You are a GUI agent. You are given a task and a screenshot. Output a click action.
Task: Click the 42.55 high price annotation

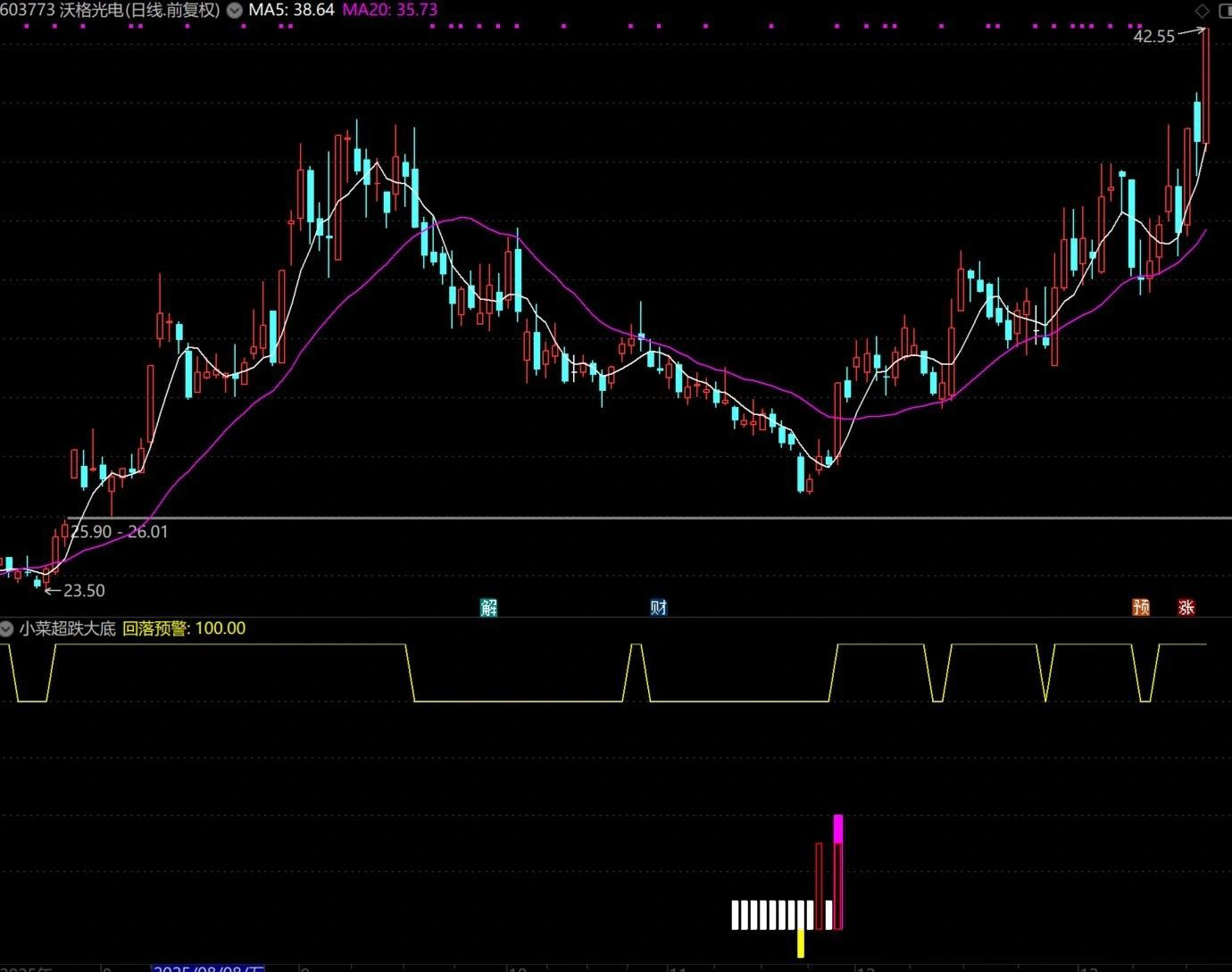1153,37
